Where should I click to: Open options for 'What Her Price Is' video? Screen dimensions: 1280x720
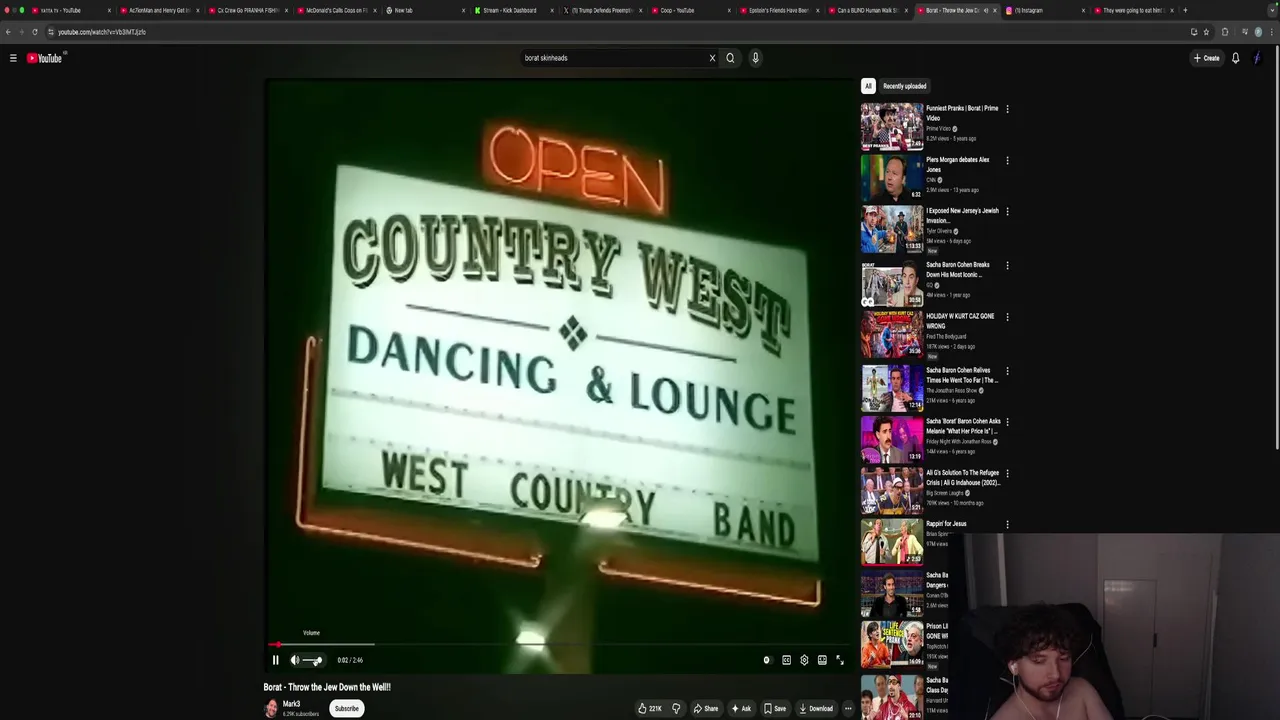[x=1007, y=422]
